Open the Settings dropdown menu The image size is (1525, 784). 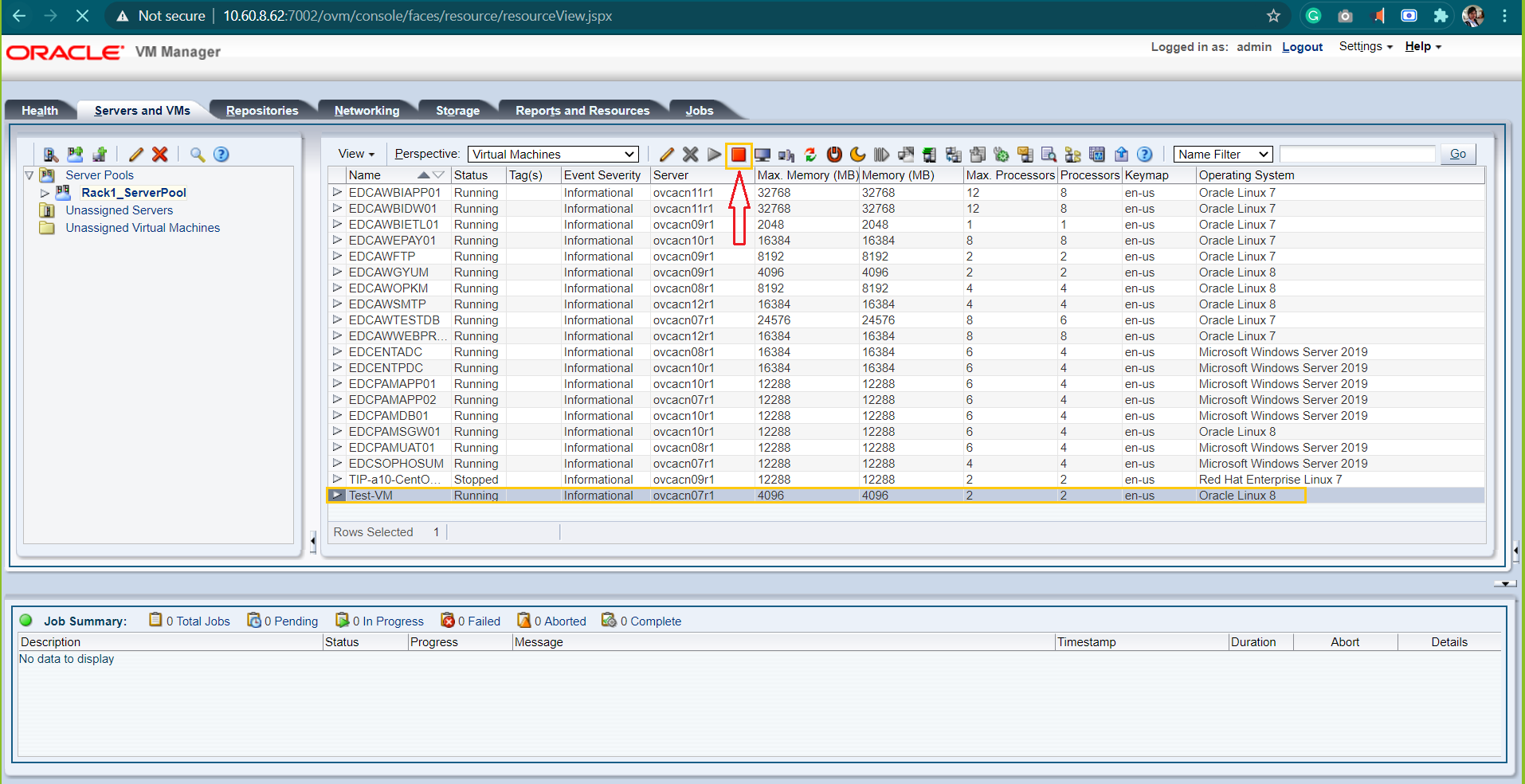click(x=1366, y=46)
